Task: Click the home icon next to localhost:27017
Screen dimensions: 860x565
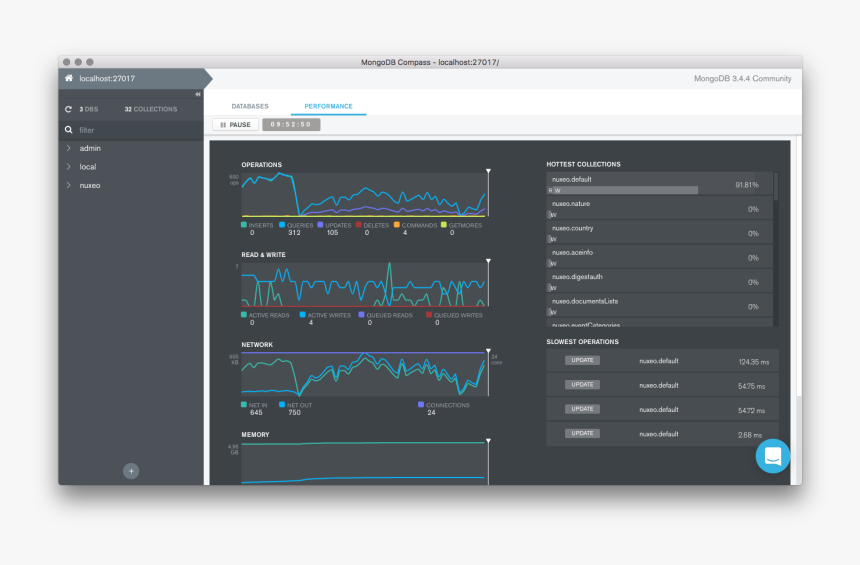Action: pyautogui.click(x=69, y=78)
